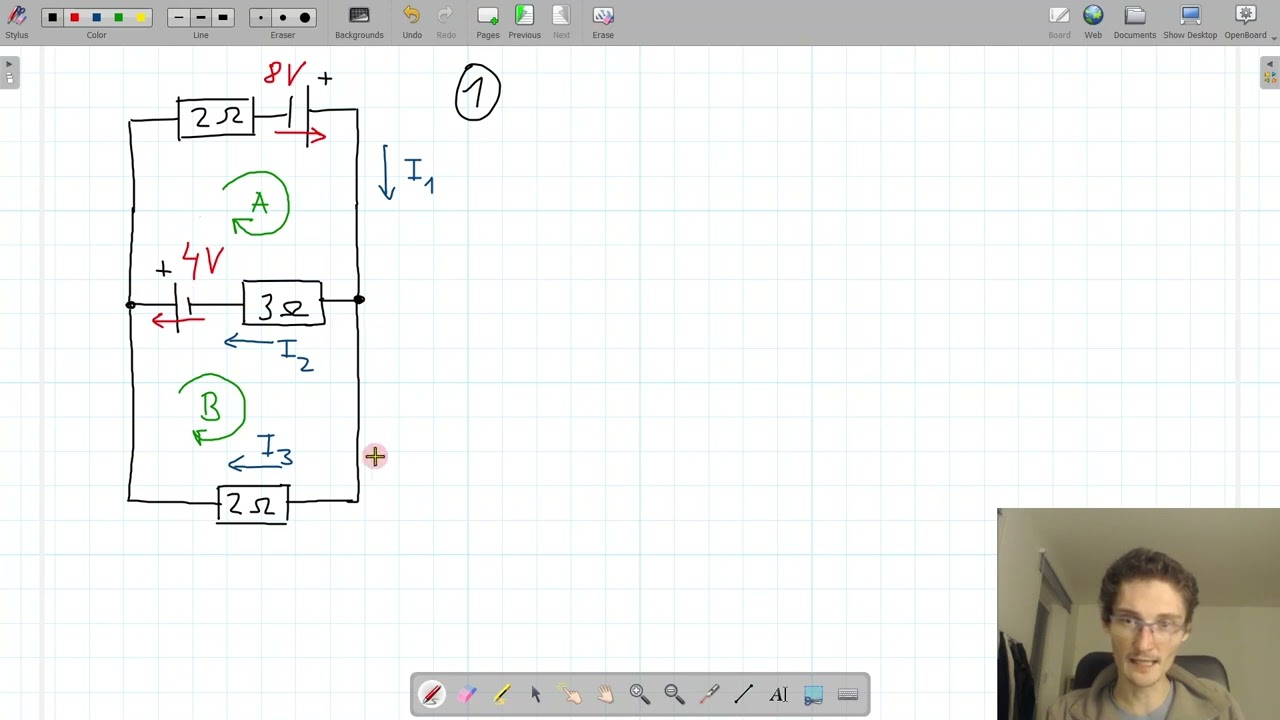1280x720 pixels.
Task: Go to the Previous page
Action: [x=524, y=22]
